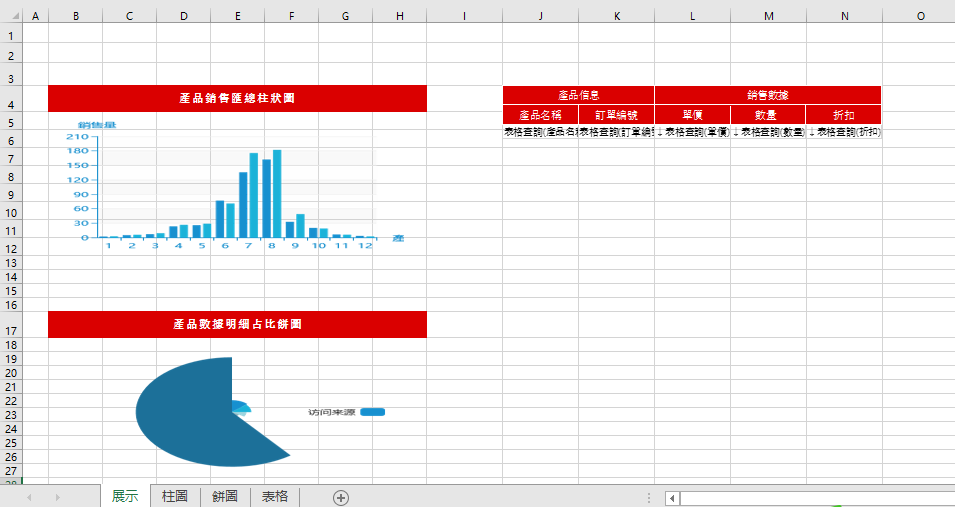Viewport: 955px width, 507px height.
Task: Add a new sheet with plus icon
Action: tap(341, 497)
